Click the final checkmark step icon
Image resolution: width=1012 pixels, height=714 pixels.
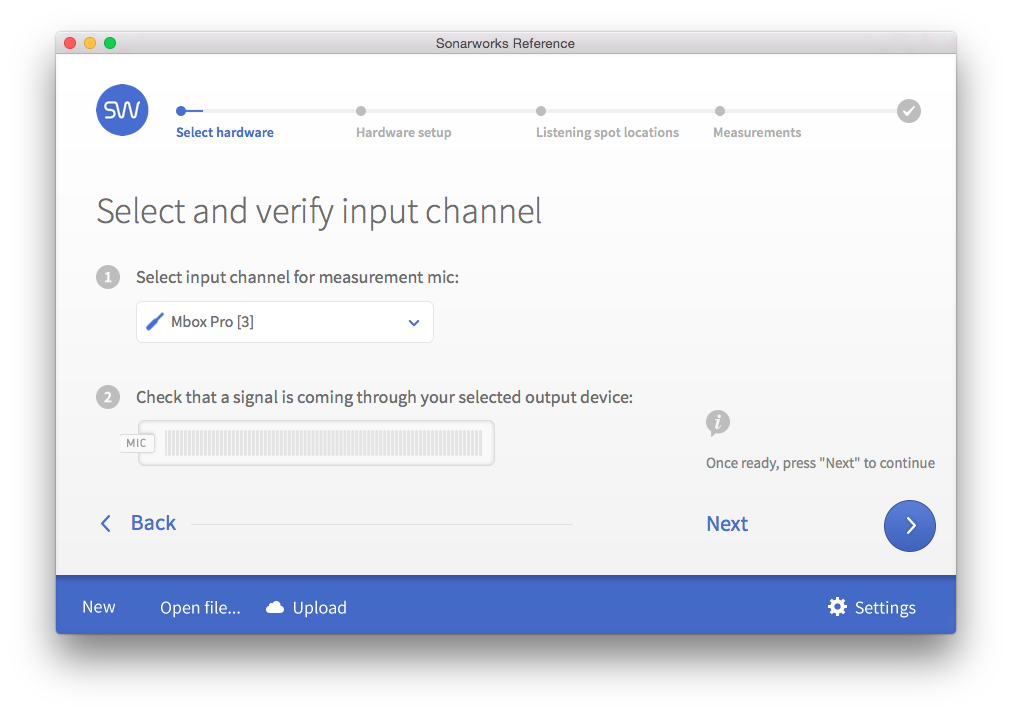(908, 111)
